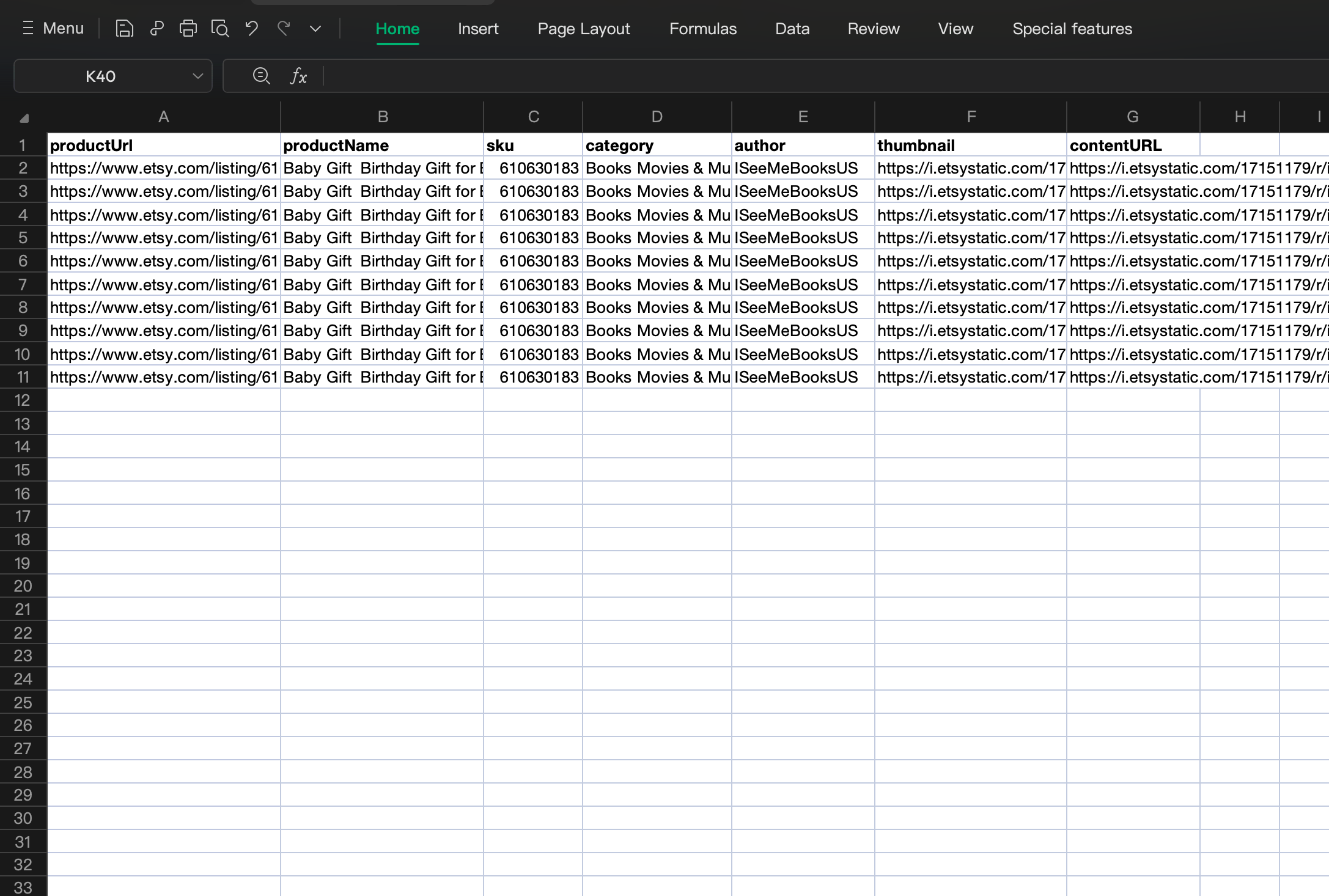Image resolution: width=1329 pixels, height=896 pixels.
Task: Open the Special features tab
Action: tap(1072, 29)
